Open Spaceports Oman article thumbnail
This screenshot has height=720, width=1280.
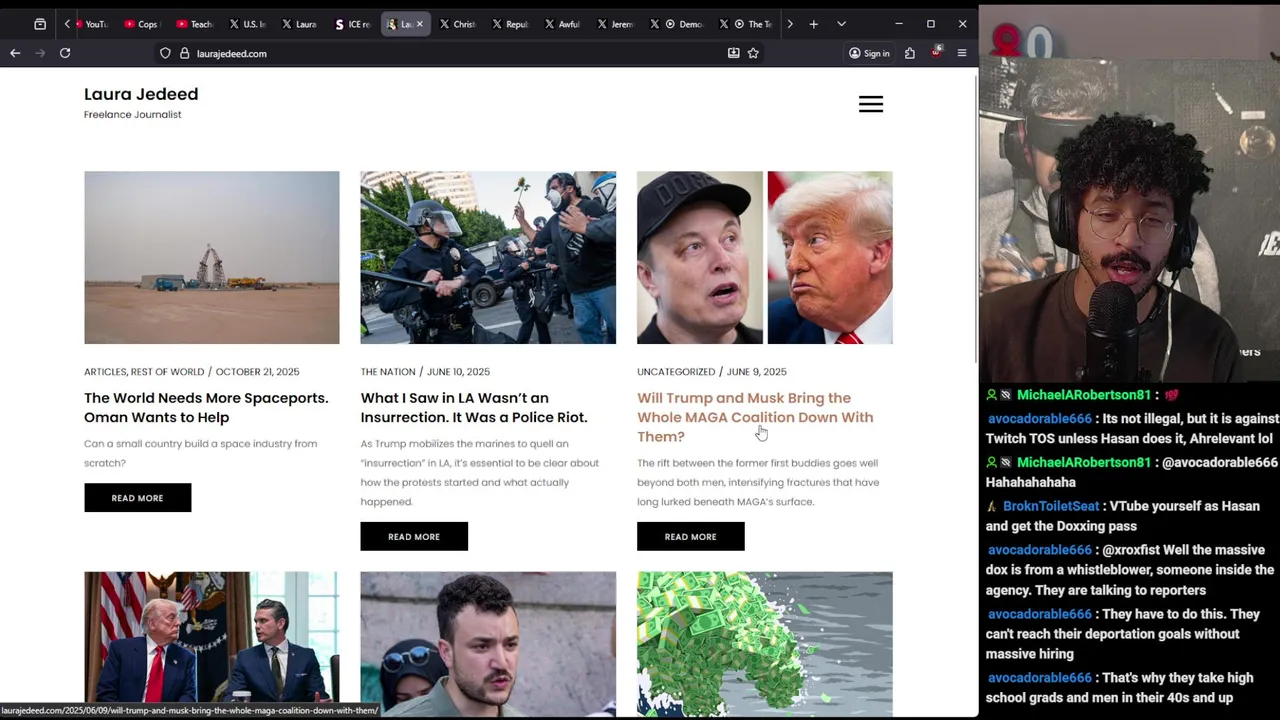click(x=212, y=258)
